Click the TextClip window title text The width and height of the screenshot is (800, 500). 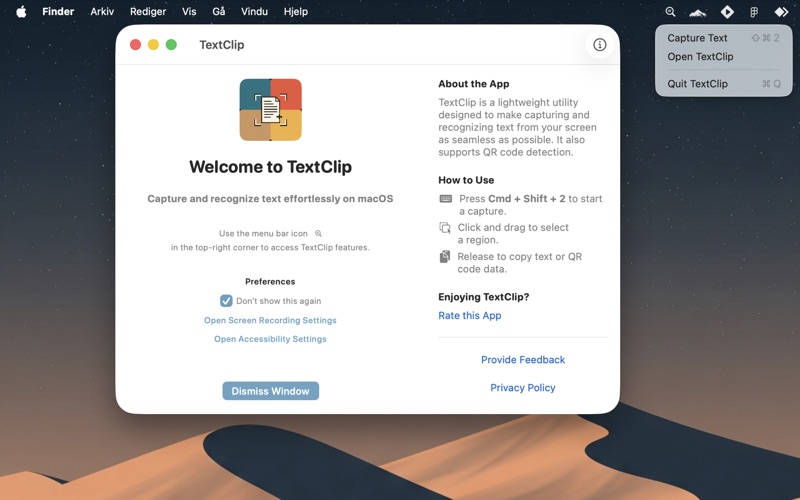[221, 45]
